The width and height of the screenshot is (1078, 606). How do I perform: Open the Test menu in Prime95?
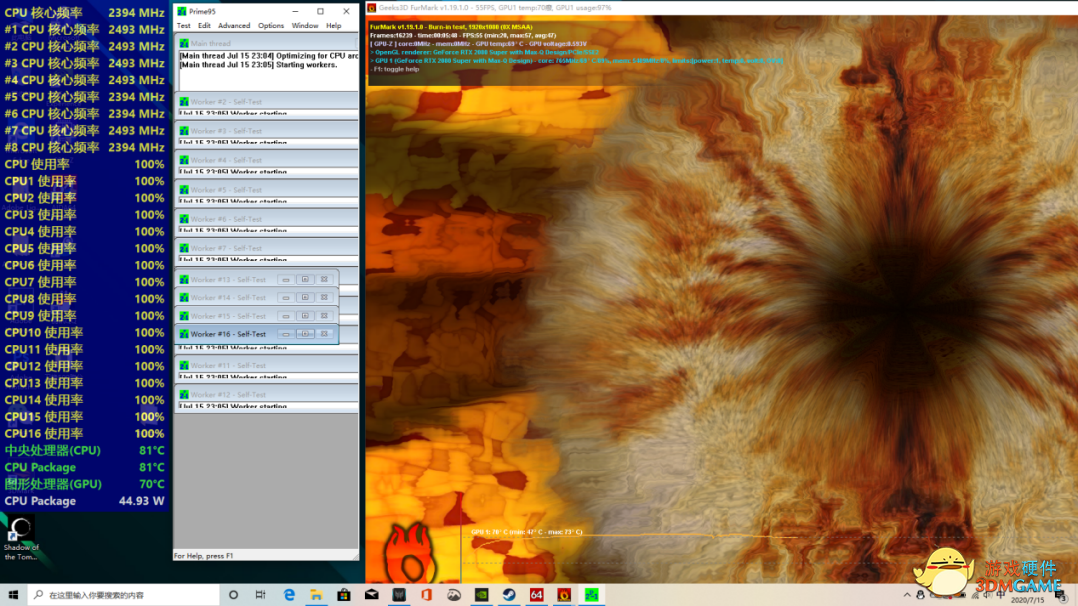pos(183,25)
